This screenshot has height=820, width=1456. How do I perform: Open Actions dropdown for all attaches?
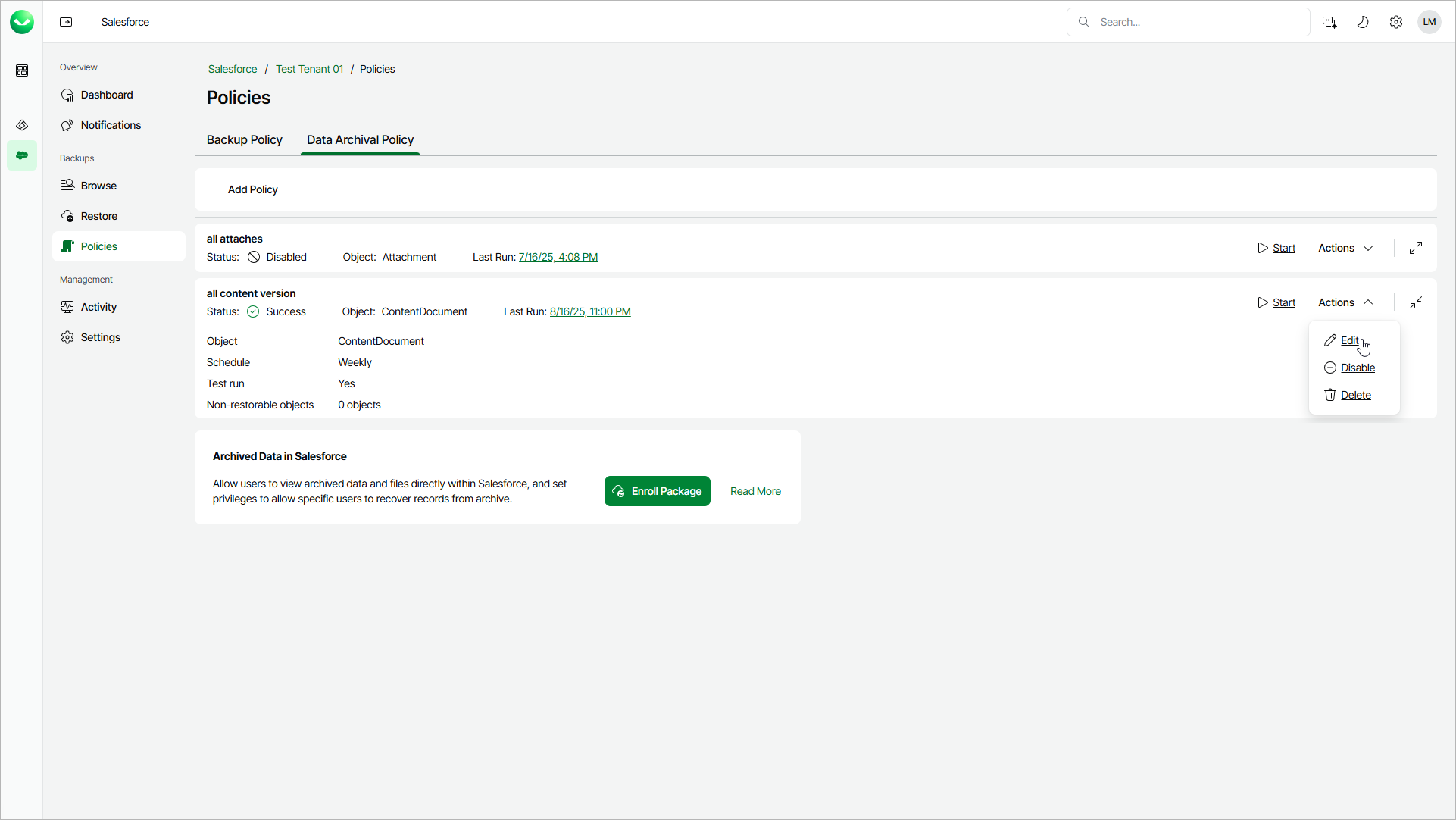click(x=1345, y=248)
